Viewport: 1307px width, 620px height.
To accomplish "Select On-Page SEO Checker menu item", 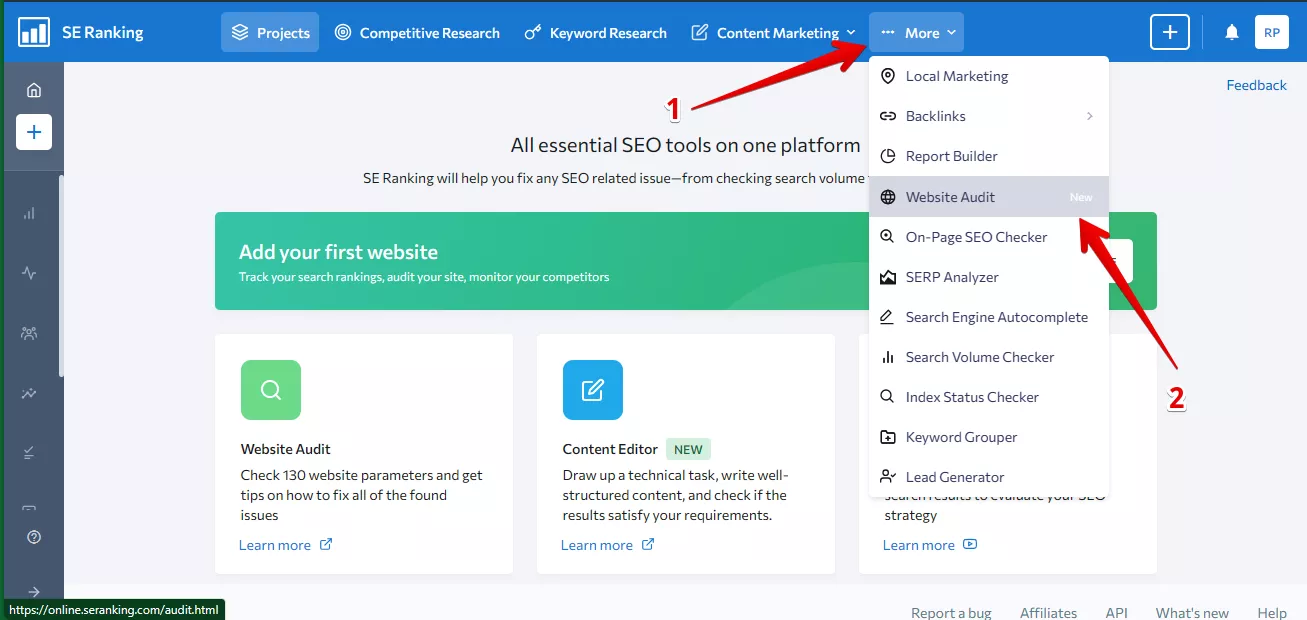I will 989,237.
